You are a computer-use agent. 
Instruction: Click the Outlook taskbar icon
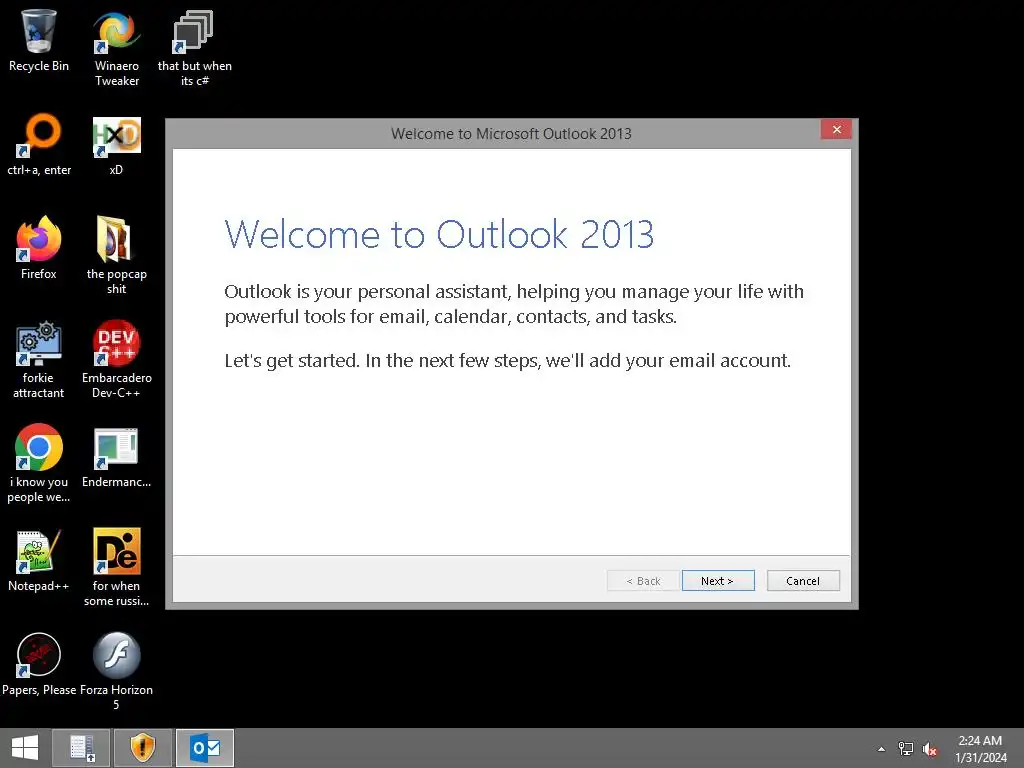[205, 748]
